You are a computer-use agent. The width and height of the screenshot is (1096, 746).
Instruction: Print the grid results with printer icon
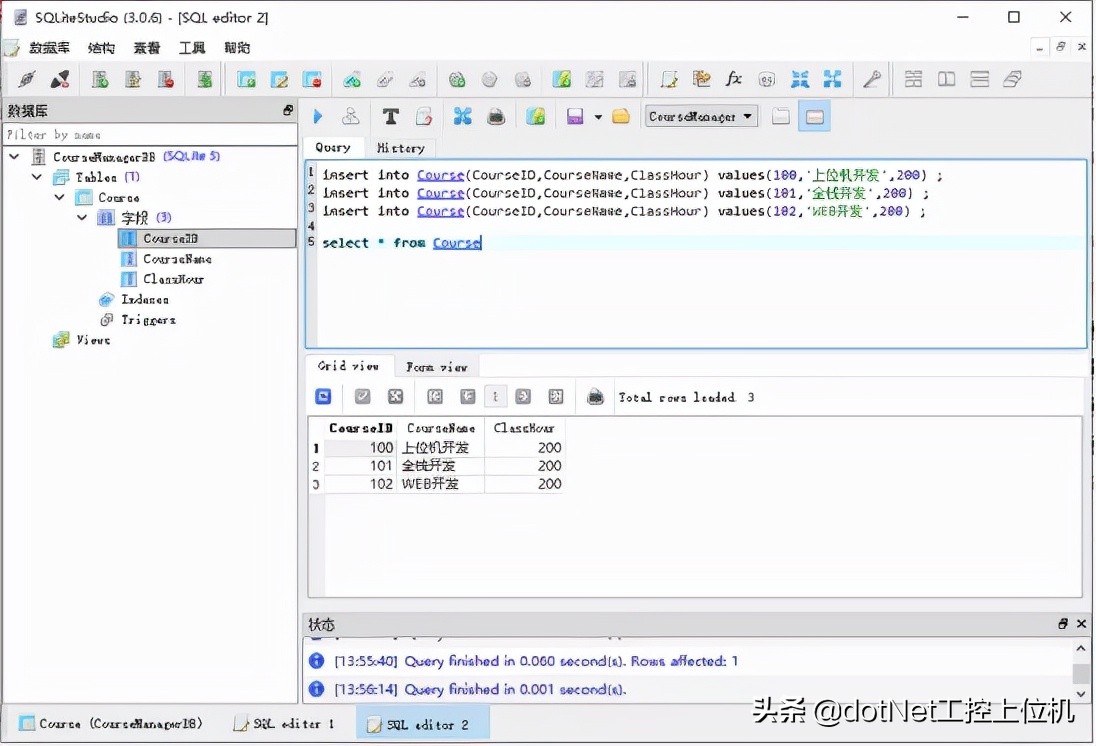tap(595, 397)
